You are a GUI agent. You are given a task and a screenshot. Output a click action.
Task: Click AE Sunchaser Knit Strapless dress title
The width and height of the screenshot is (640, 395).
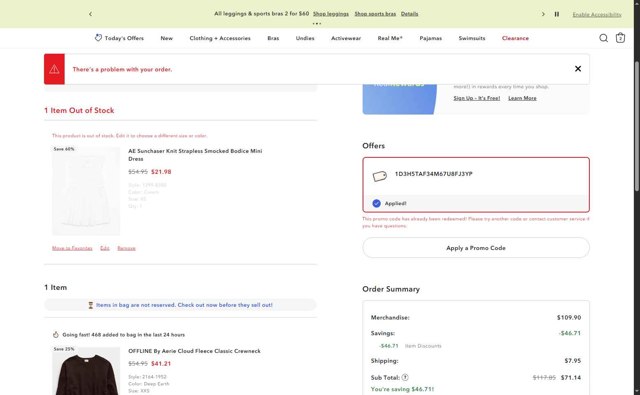[195, 155]
